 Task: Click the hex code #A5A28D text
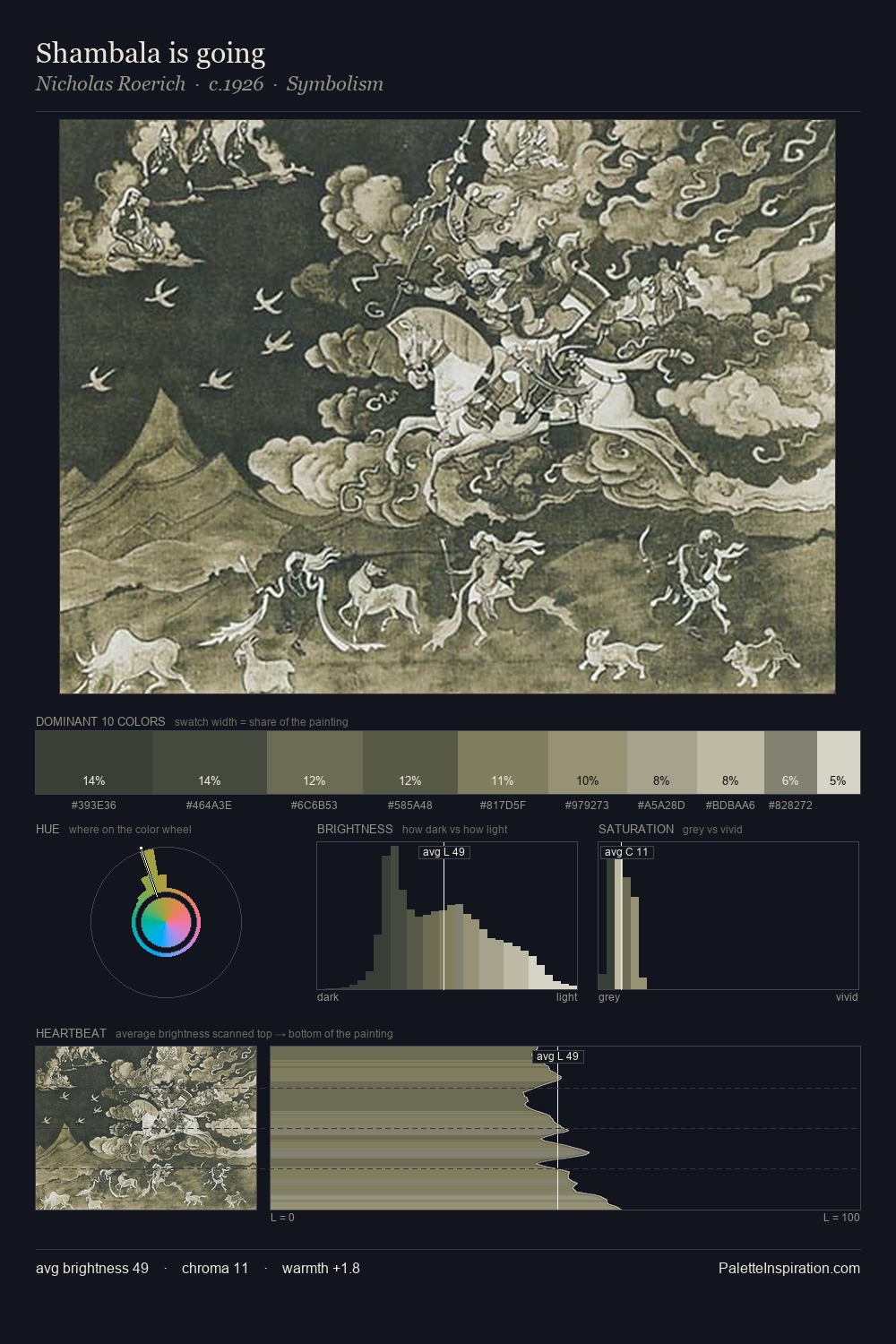point(661,806)
